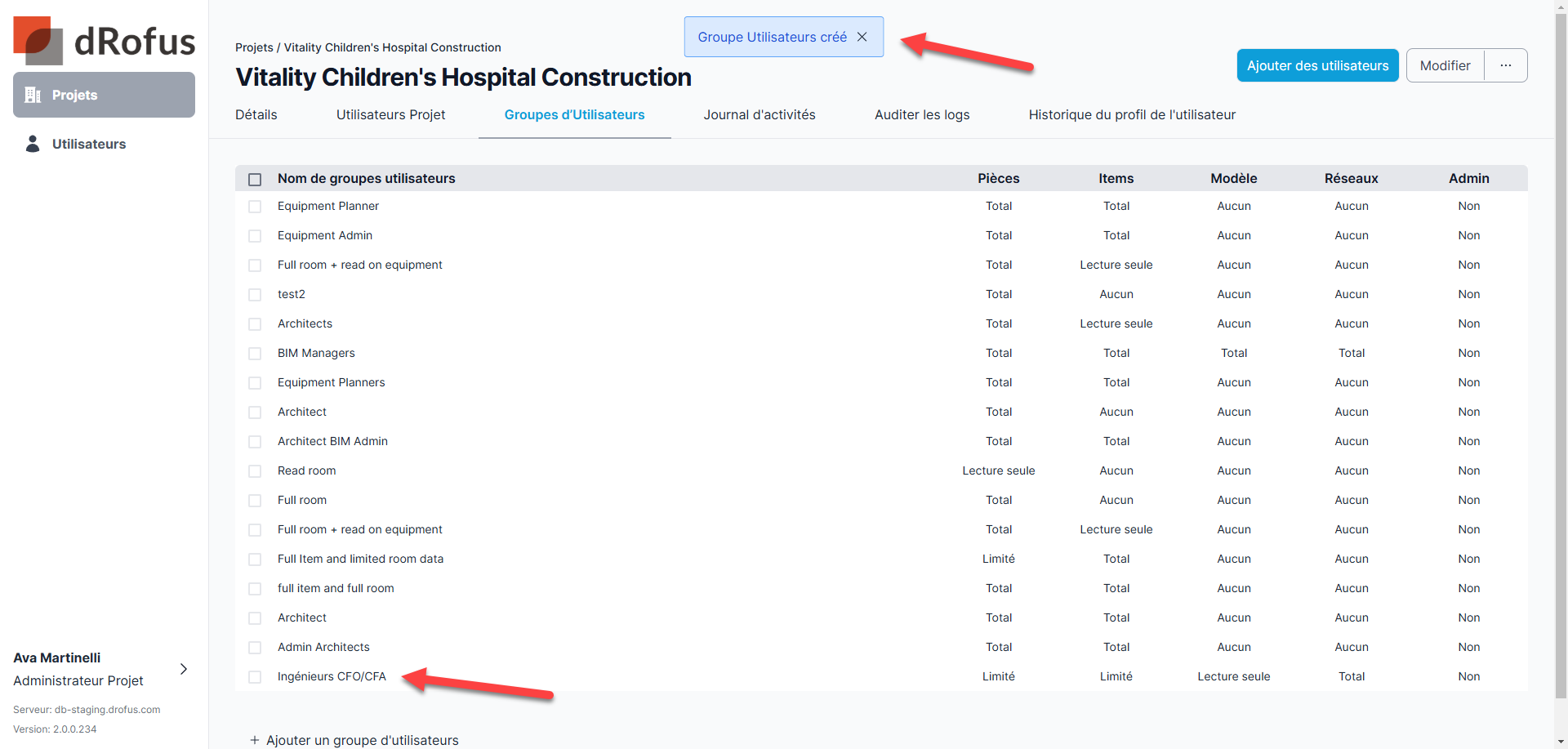Go to the Auditer les logs tab
The height and width of the screenshot is (749, 1568).
[x=922, y=114]
